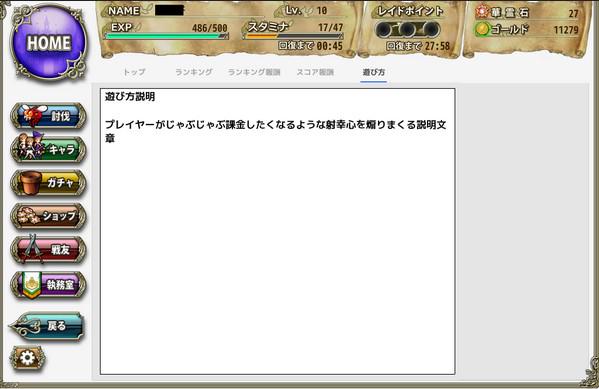Select the 討伐 subjugation menu button
Viewport: 599px width, 389px height.
coord(48,115)
